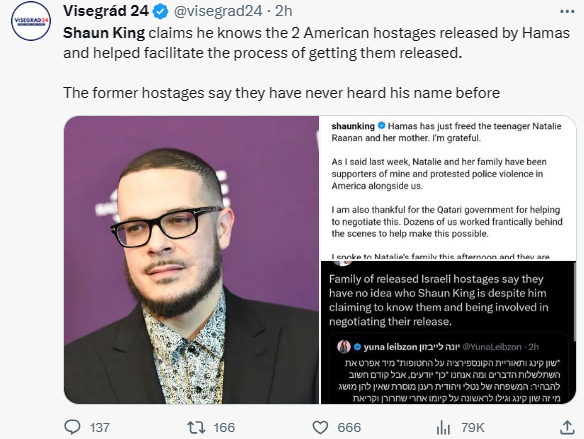Click the yuna leibzon avatar in quoted tweet
The height and width of the screenshot is (439, 584).
pyautogui.click(x=344, y=347)
